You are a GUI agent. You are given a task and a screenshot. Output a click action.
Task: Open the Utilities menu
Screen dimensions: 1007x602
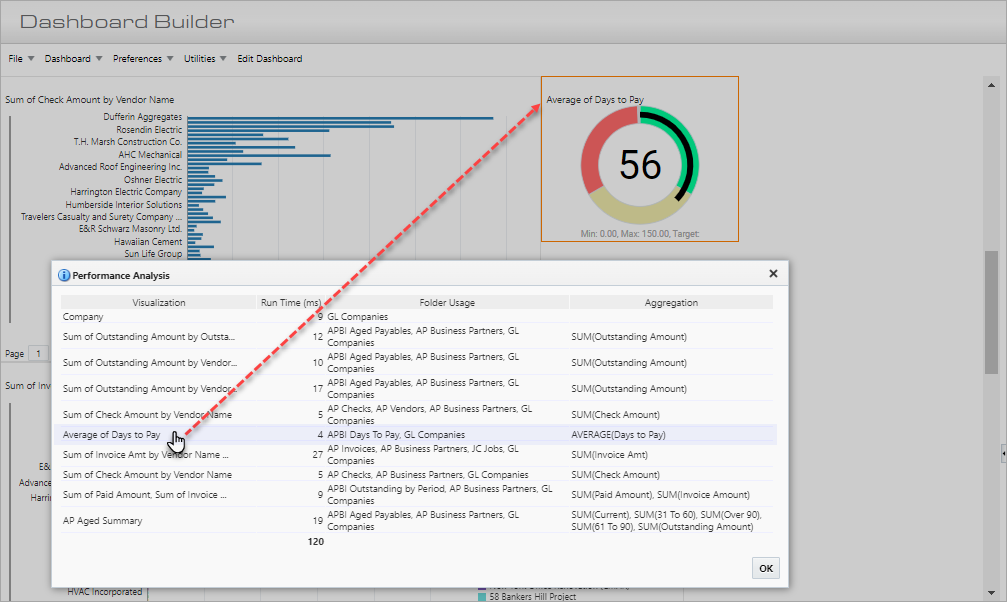(x=200, y=58)
